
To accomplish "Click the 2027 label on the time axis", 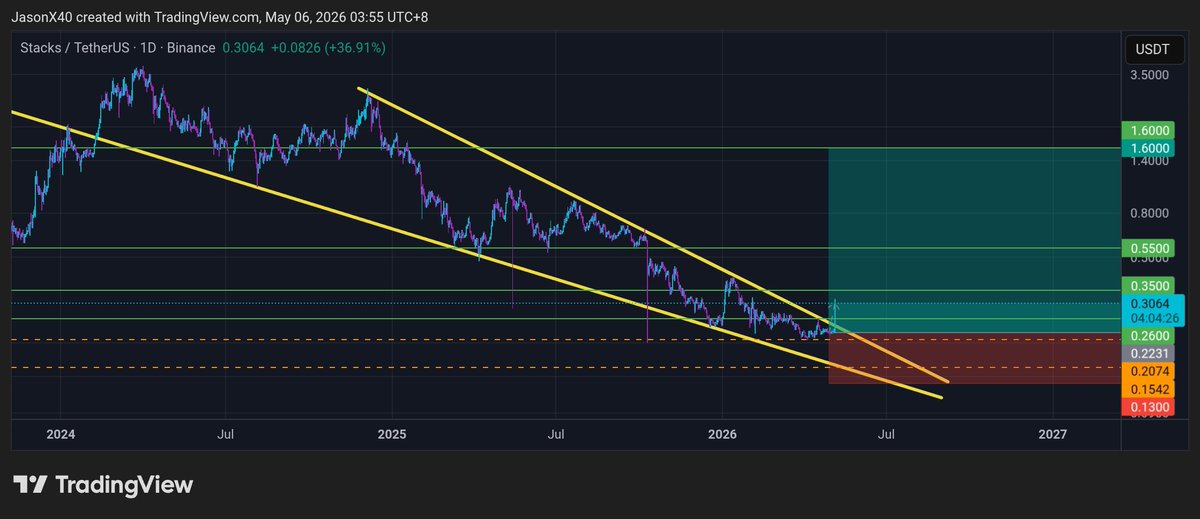I will click(x=1052, y=434).
